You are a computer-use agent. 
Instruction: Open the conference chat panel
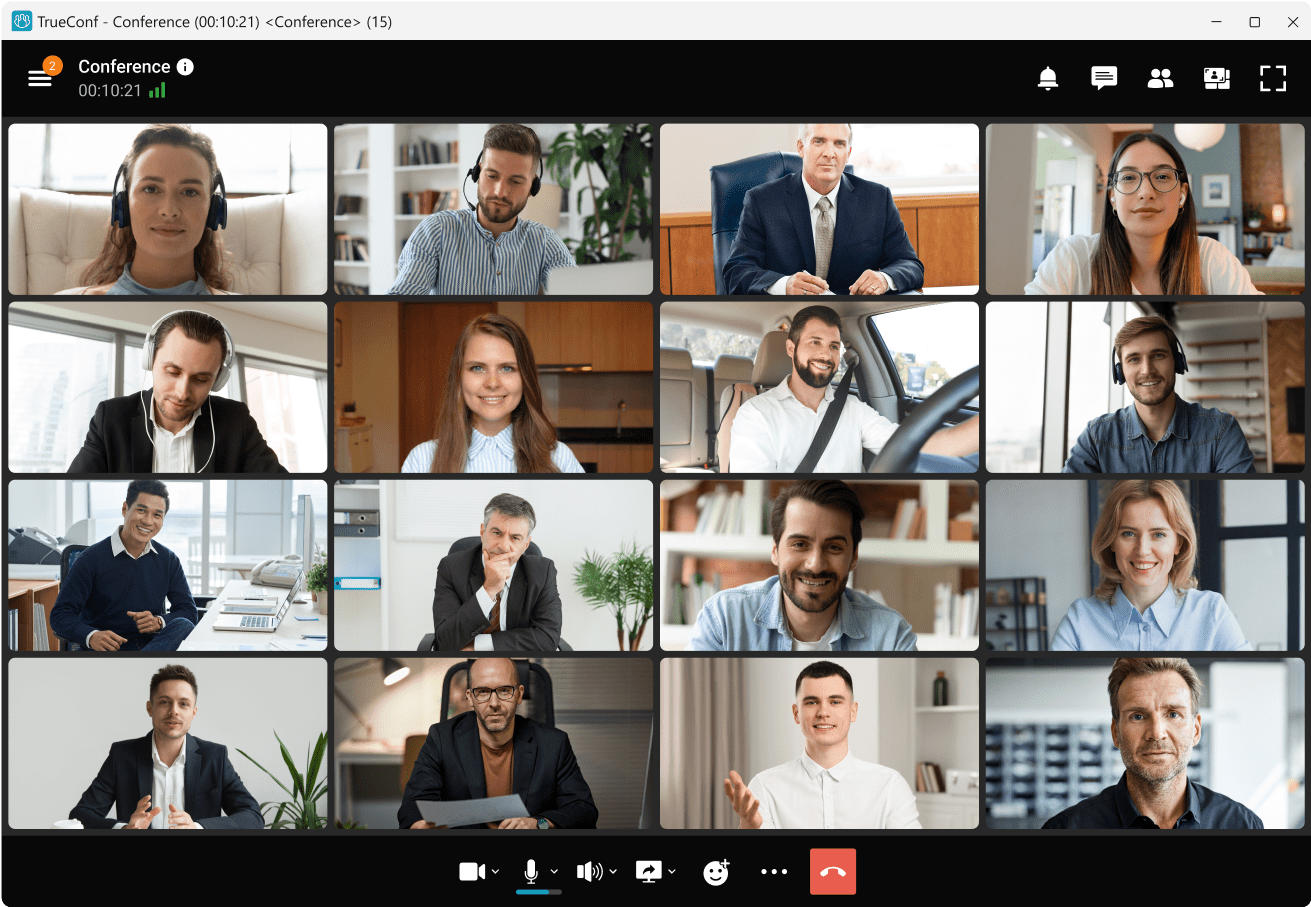click(1103, 78)
